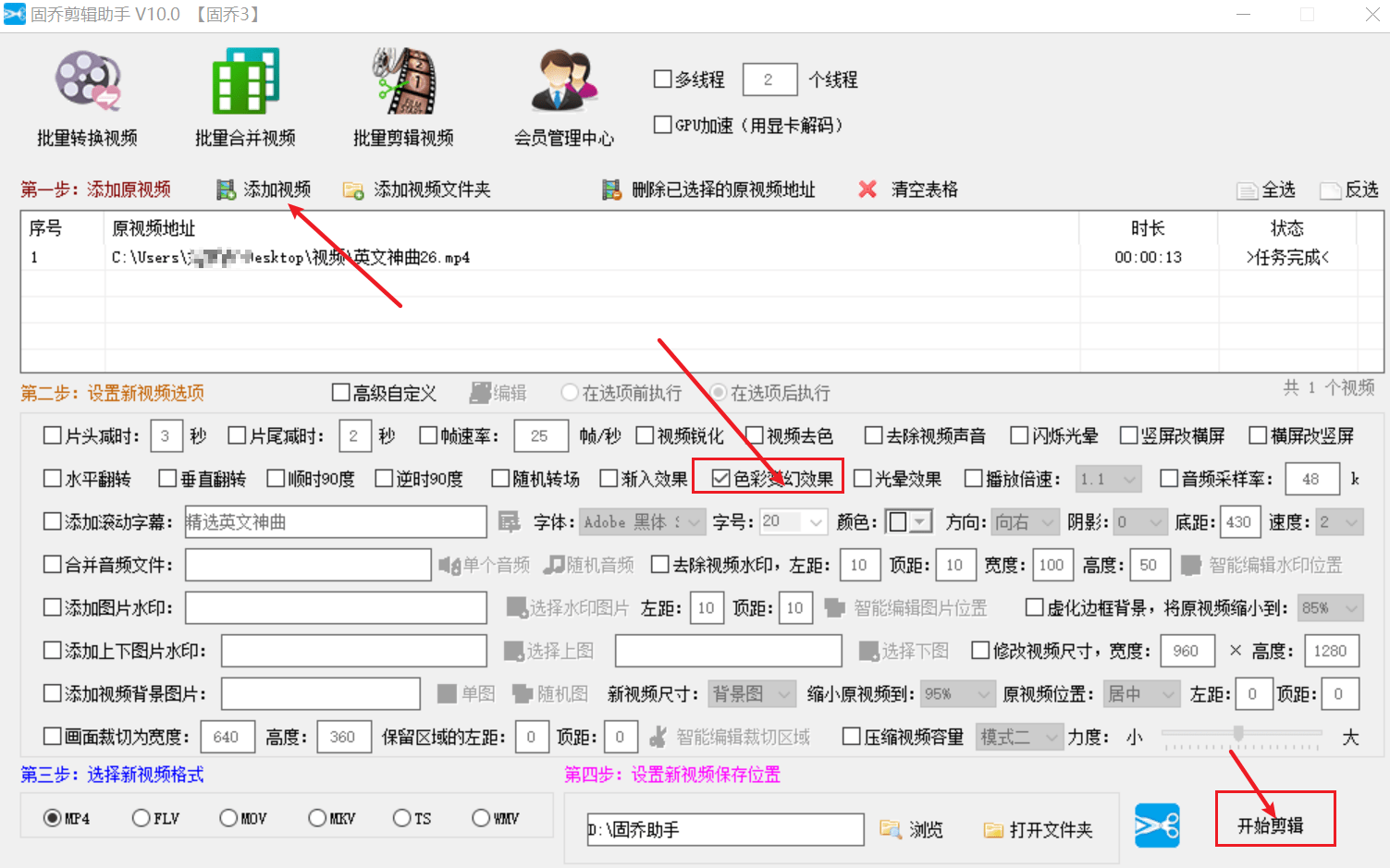Select the MP4 format radio button
The width and height of the screenshot is (1390, 868).
[x=53, y=818]
